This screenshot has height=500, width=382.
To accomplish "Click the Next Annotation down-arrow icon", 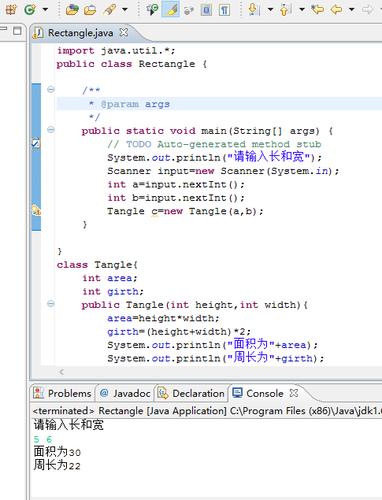I will 254,9.
